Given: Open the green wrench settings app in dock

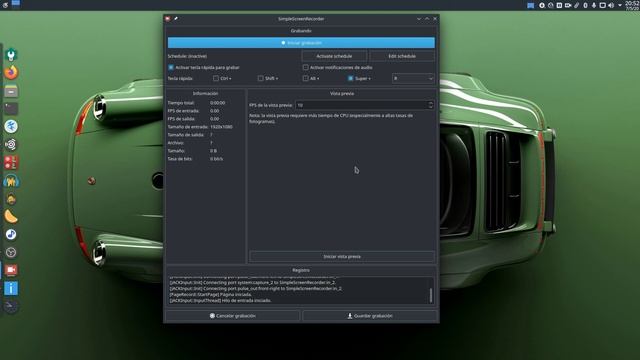Looking at the screenshot, I should tap(11, 55).
